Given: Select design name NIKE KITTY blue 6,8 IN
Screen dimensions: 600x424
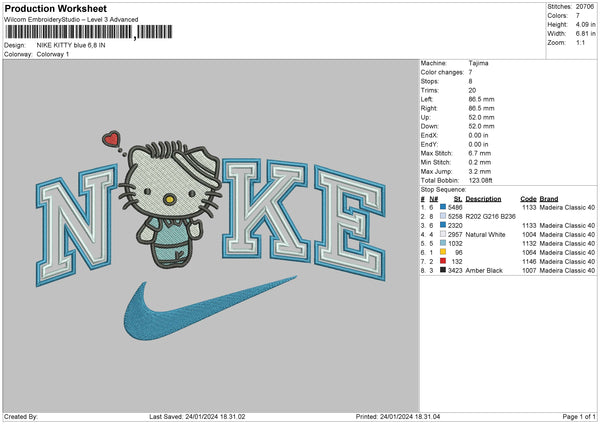Looking at the screenshot, I should click(71, 45).
